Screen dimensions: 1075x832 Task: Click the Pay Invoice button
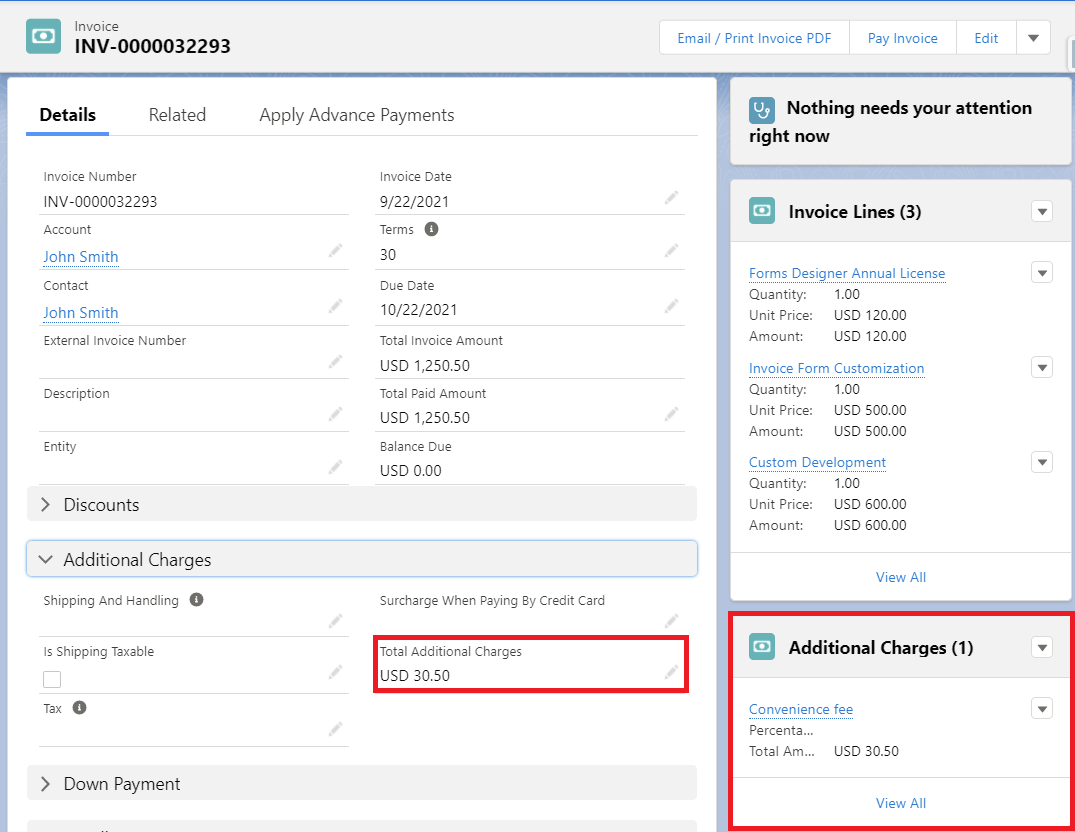click(902, 38)
